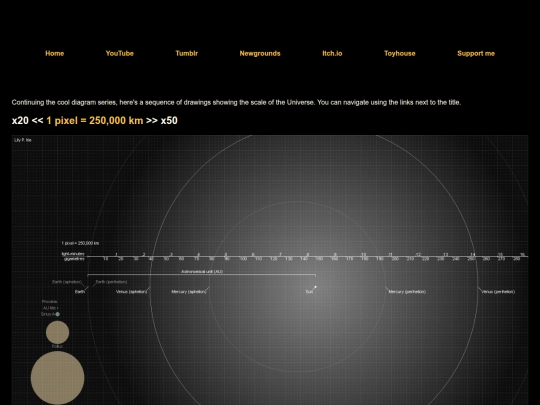The height and width of the screenshot is (405, 540).
Task: Visit the Tumblr link
Action: point(187,53)
